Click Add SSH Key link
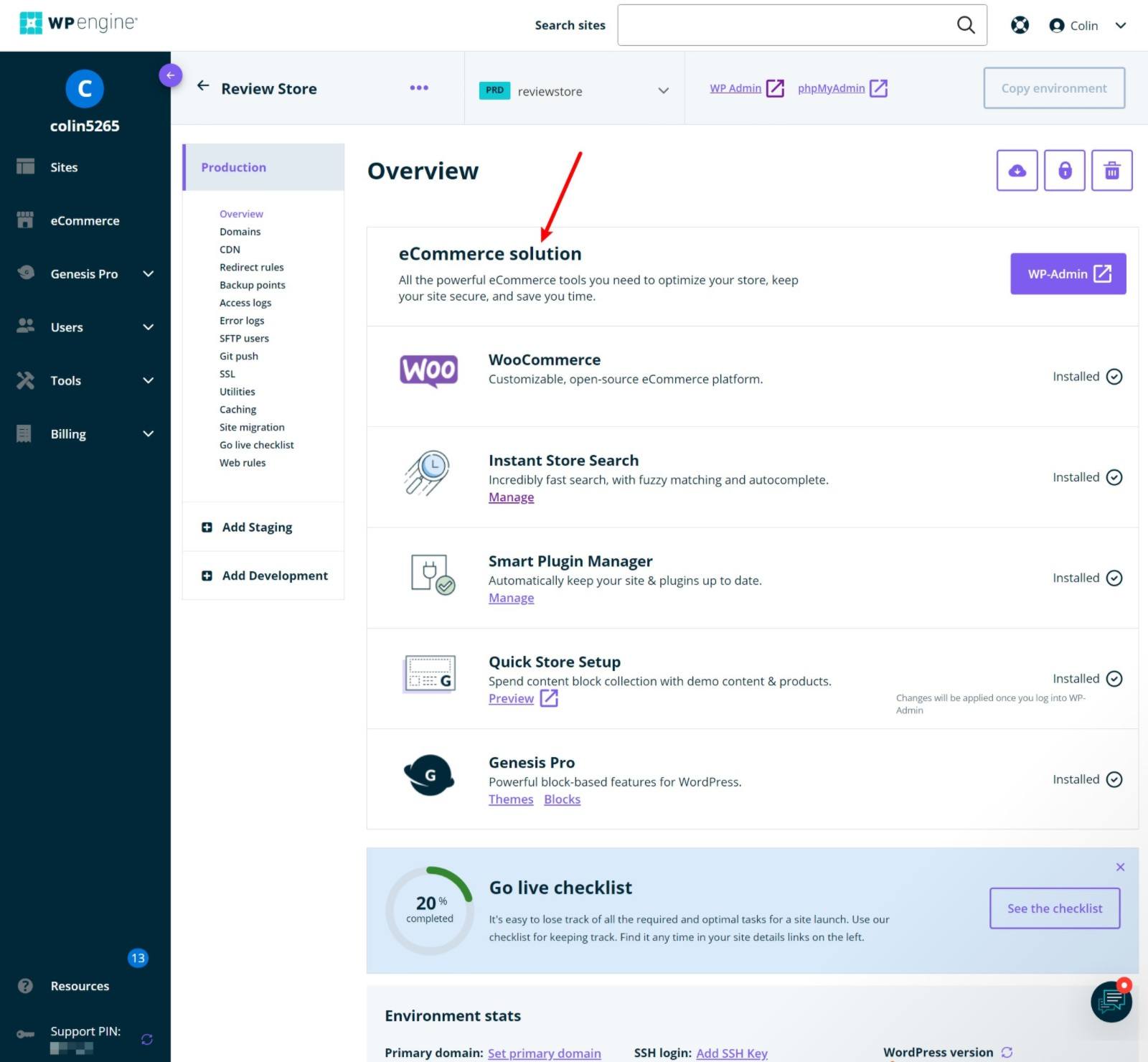 point(732,1053)
